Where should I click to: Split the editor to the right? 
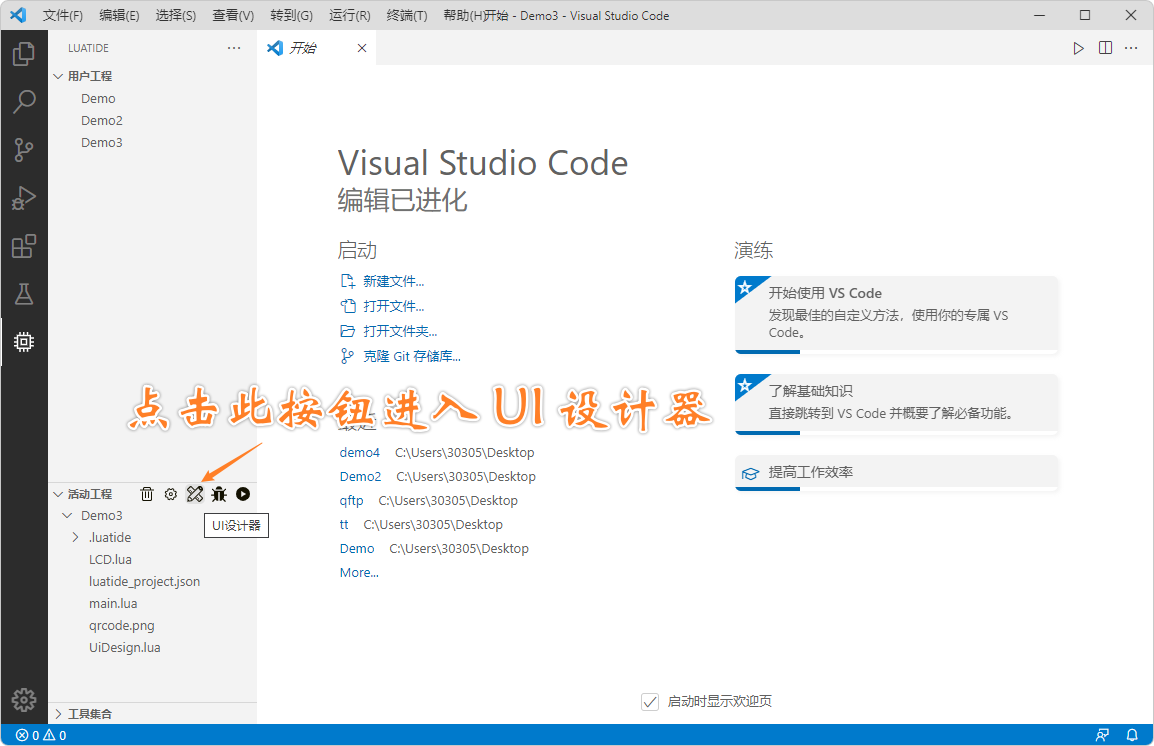coord(1105,48)
